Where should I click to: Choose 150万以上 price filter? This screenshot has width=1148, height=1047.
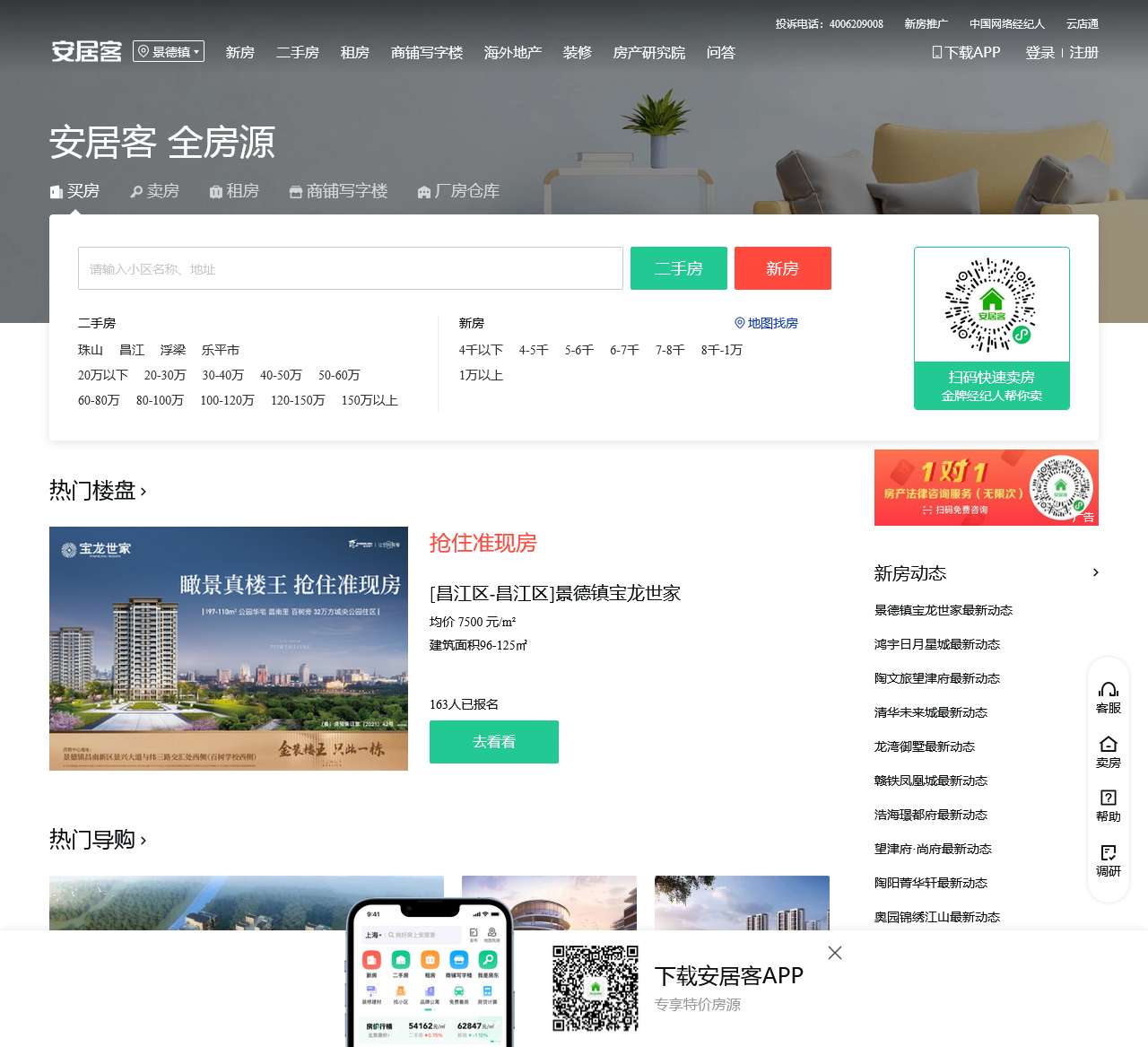tap(370, 400)
